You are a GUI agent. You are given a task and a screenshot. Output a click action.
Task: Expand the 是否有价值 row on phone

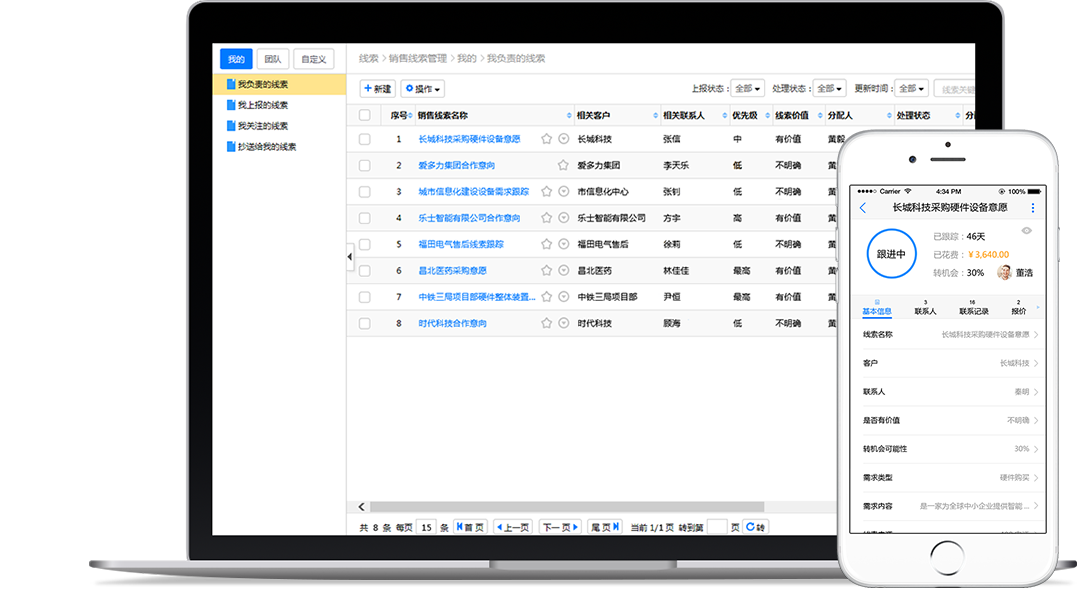(x=948, y=420)
